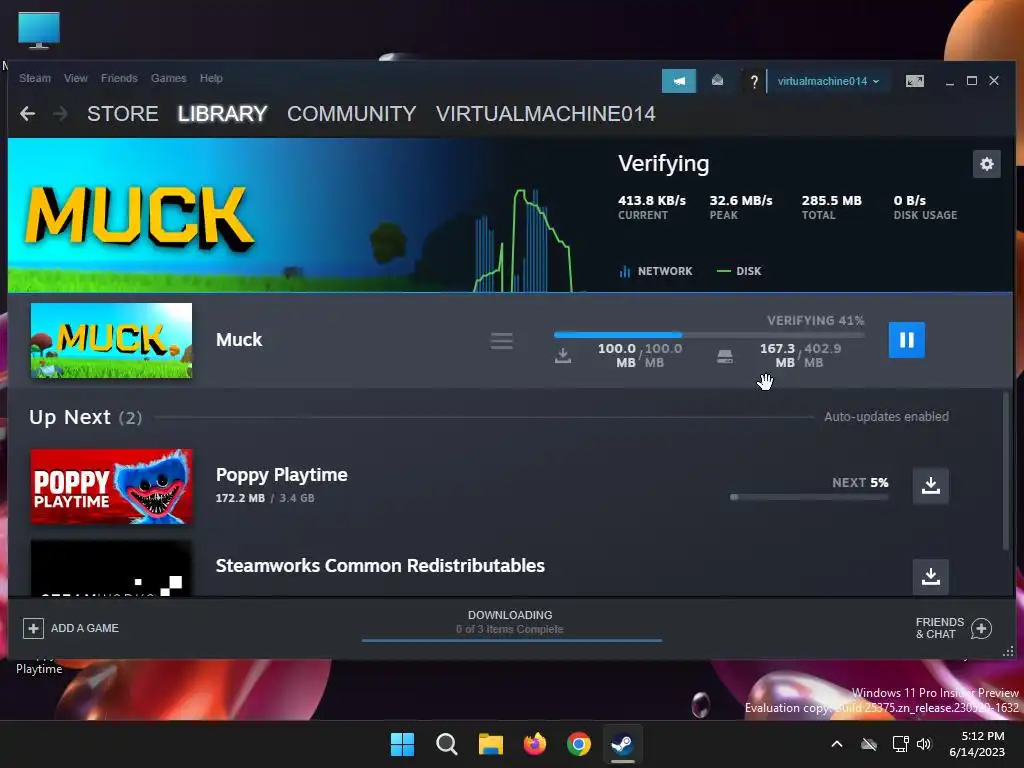The height and width of the screenshot is (768, 1024).
Task: Open the Games menu
Action: (168, 78)
